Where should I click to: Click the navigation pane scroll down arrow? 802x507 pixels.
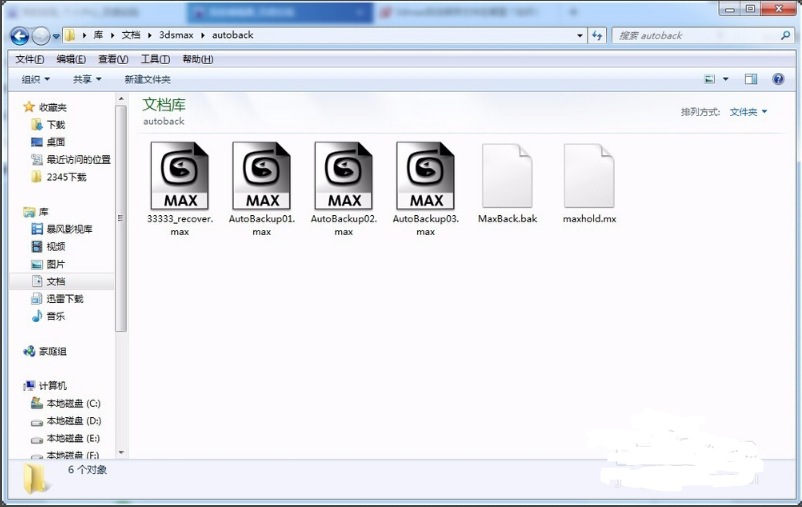(121, 452)
